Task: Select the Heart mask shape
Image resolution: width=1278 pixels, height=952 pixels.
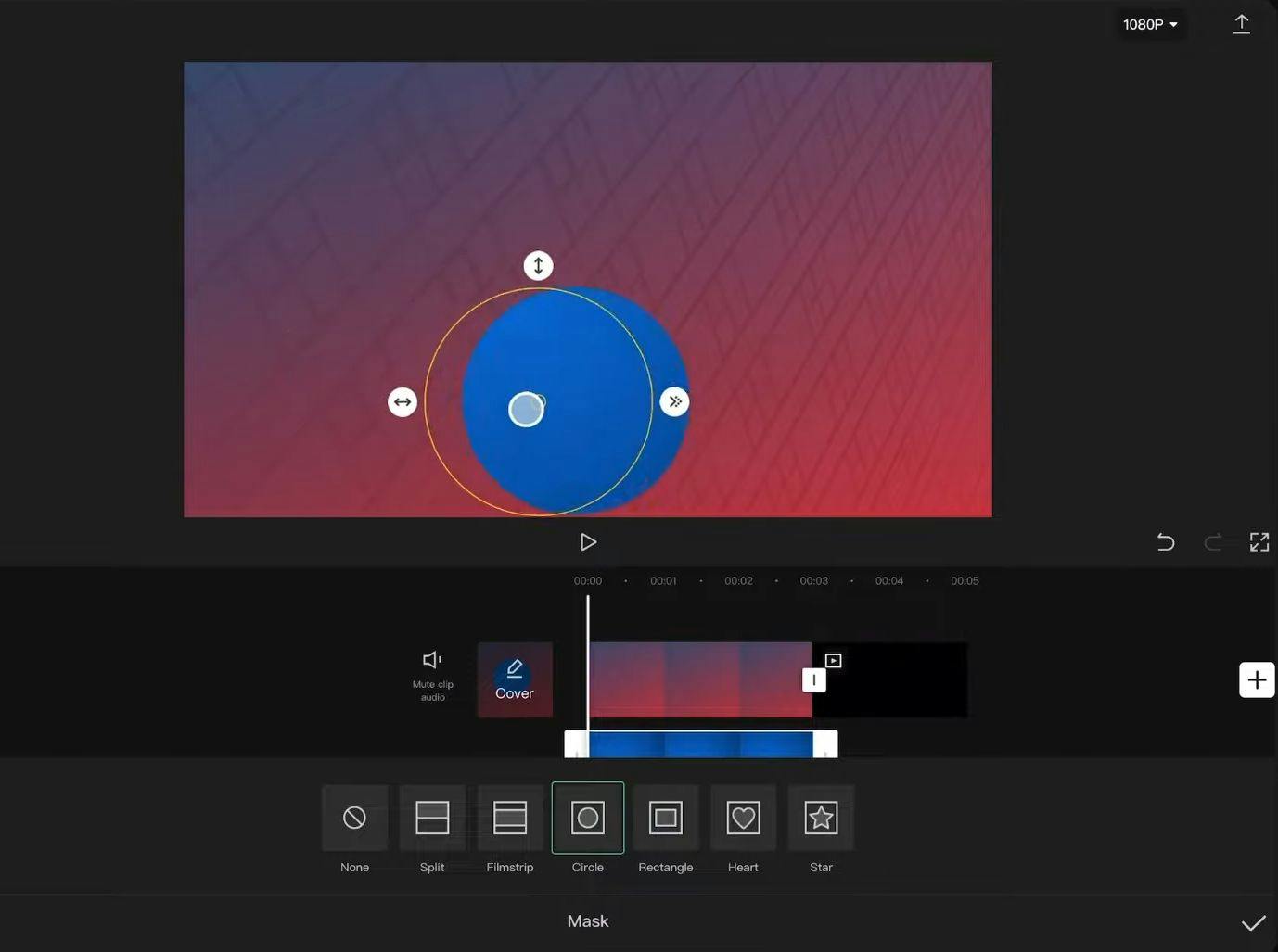Action: click(x=743, y=818)
